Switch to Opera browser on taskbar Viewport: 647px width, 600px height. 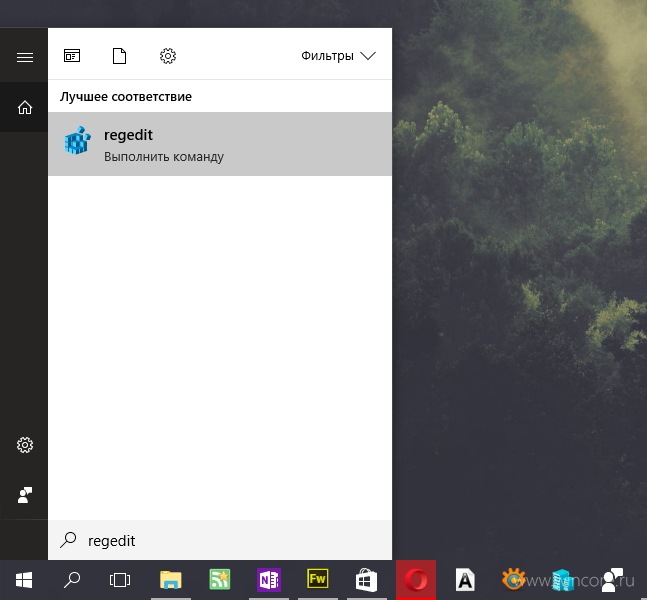pos(416,580)
